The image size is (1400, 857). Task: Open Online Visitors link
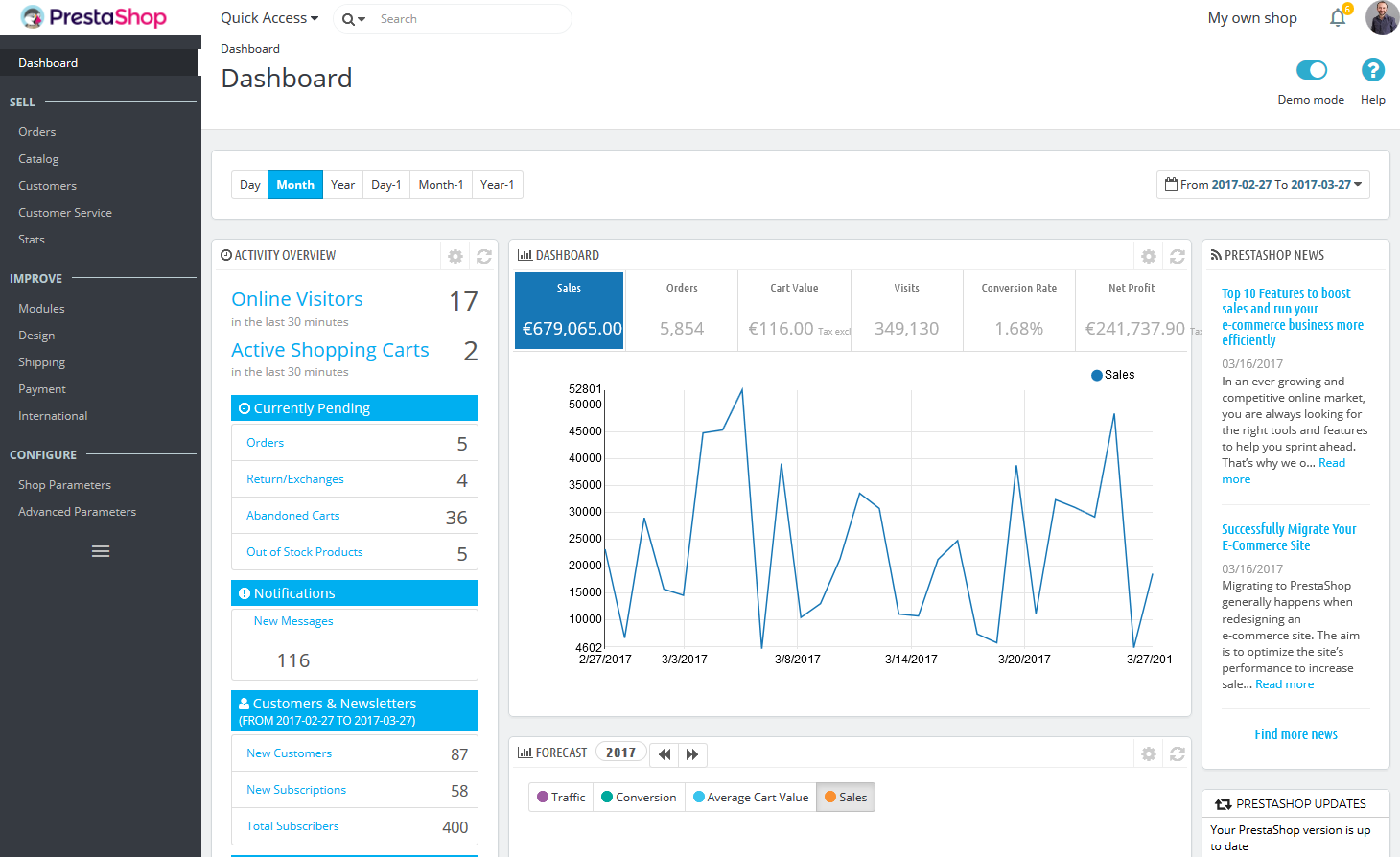point(297,299)
